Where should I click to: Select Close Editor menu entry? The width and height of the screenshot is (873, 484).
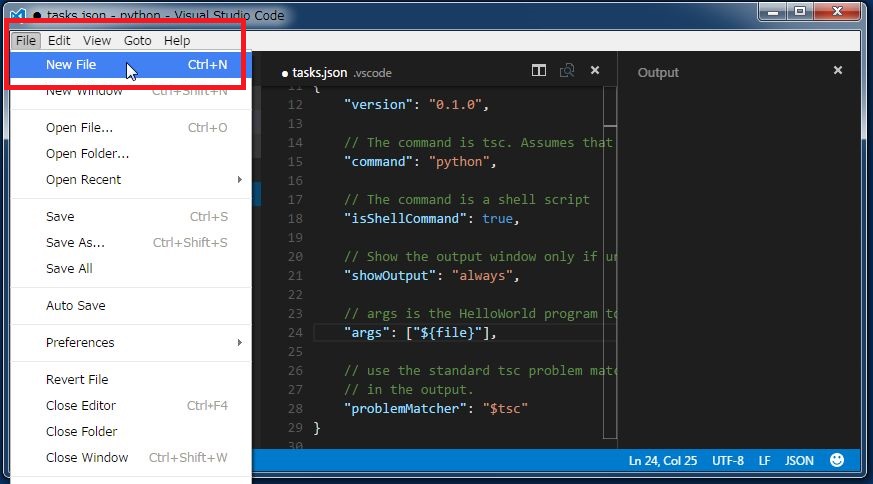(x=131, y=405)
